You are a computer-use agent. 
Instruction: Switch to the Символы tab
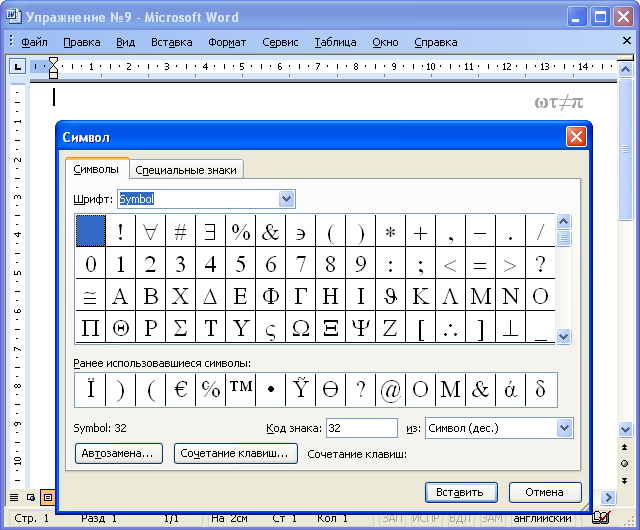click(97, 169)
